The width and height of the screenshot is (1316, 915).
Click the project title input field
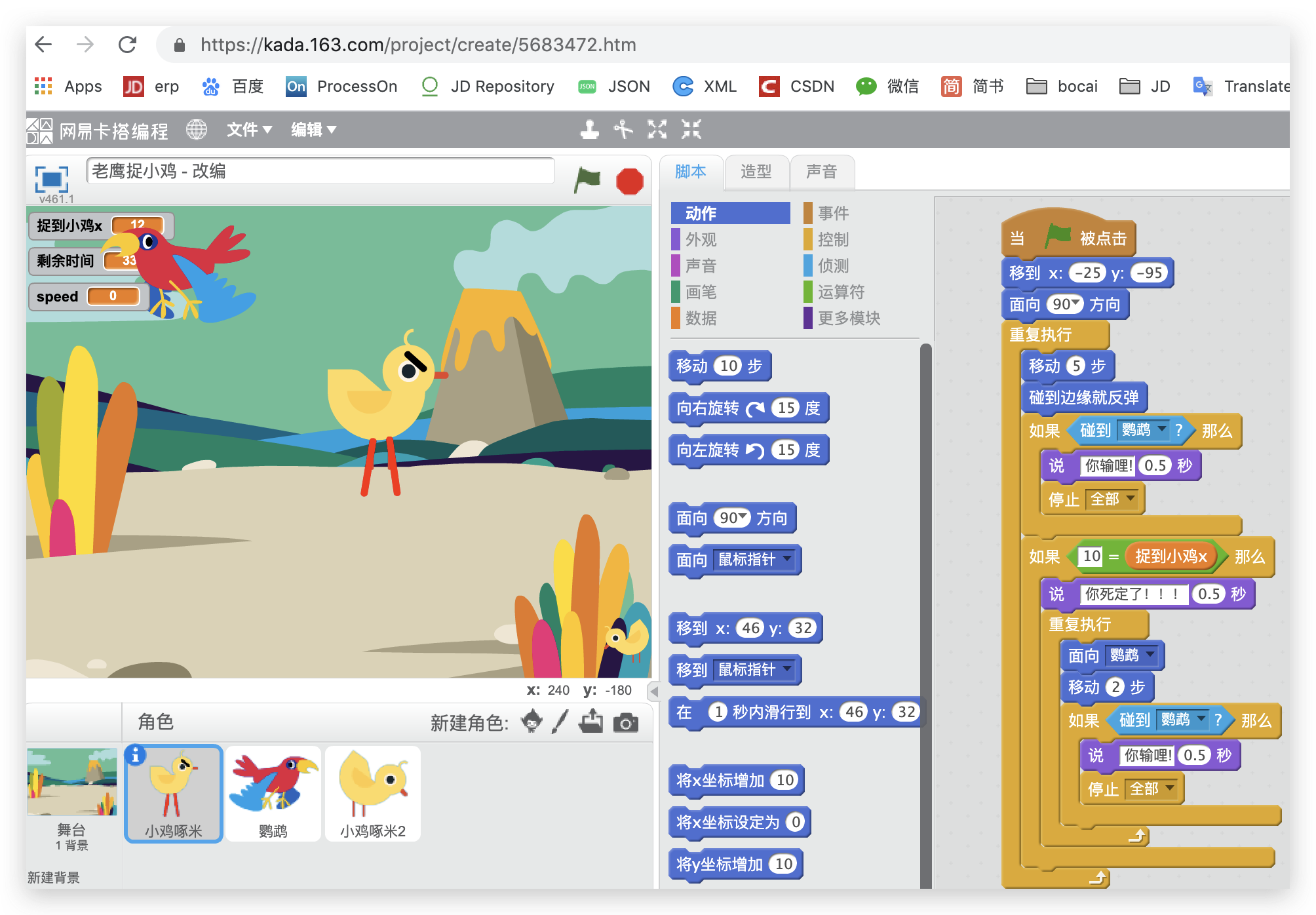[x=320, y=171]
